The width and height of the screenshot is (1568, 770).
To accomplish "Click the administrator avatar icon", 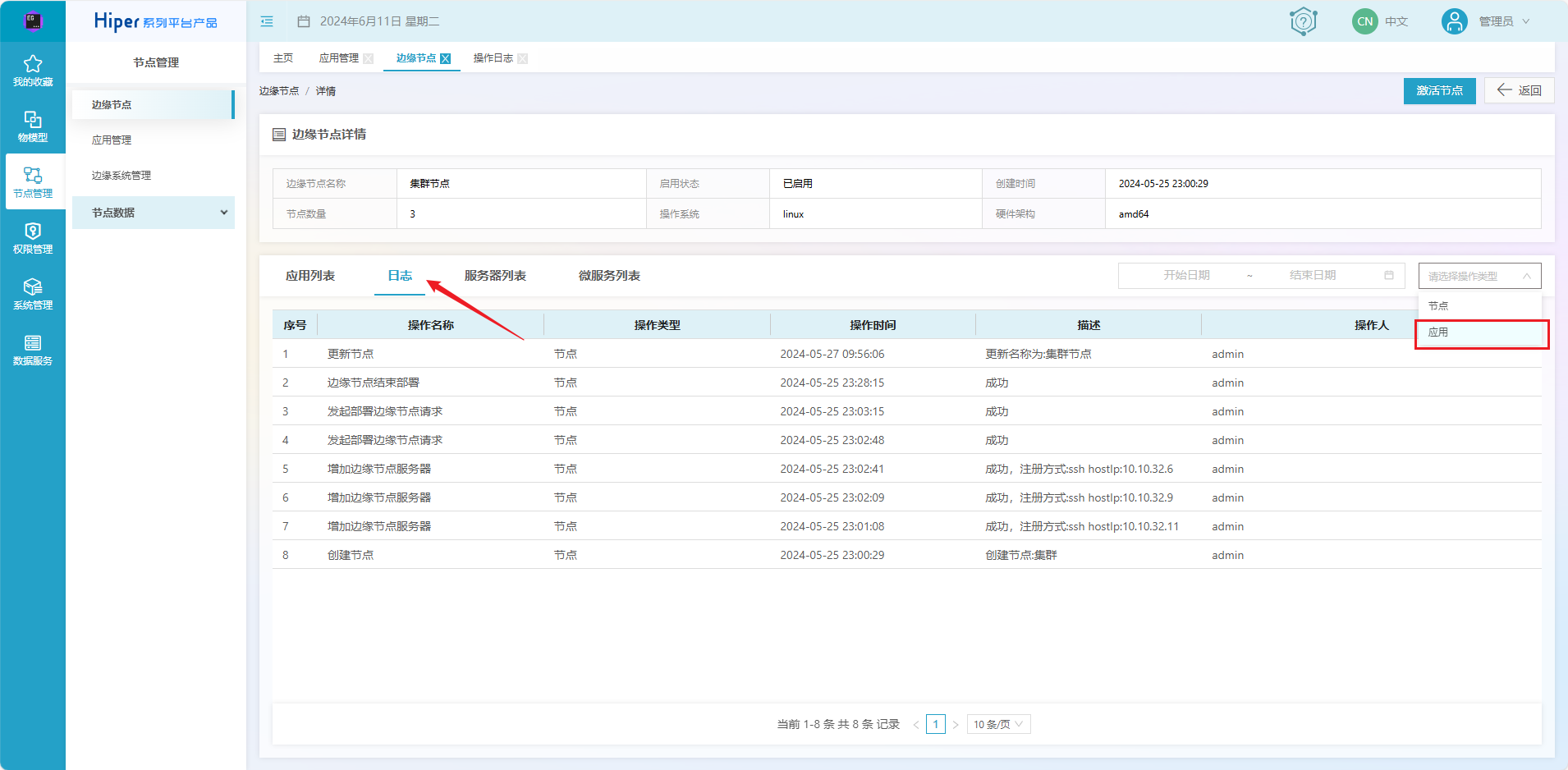I will (x=1454, y=21).
